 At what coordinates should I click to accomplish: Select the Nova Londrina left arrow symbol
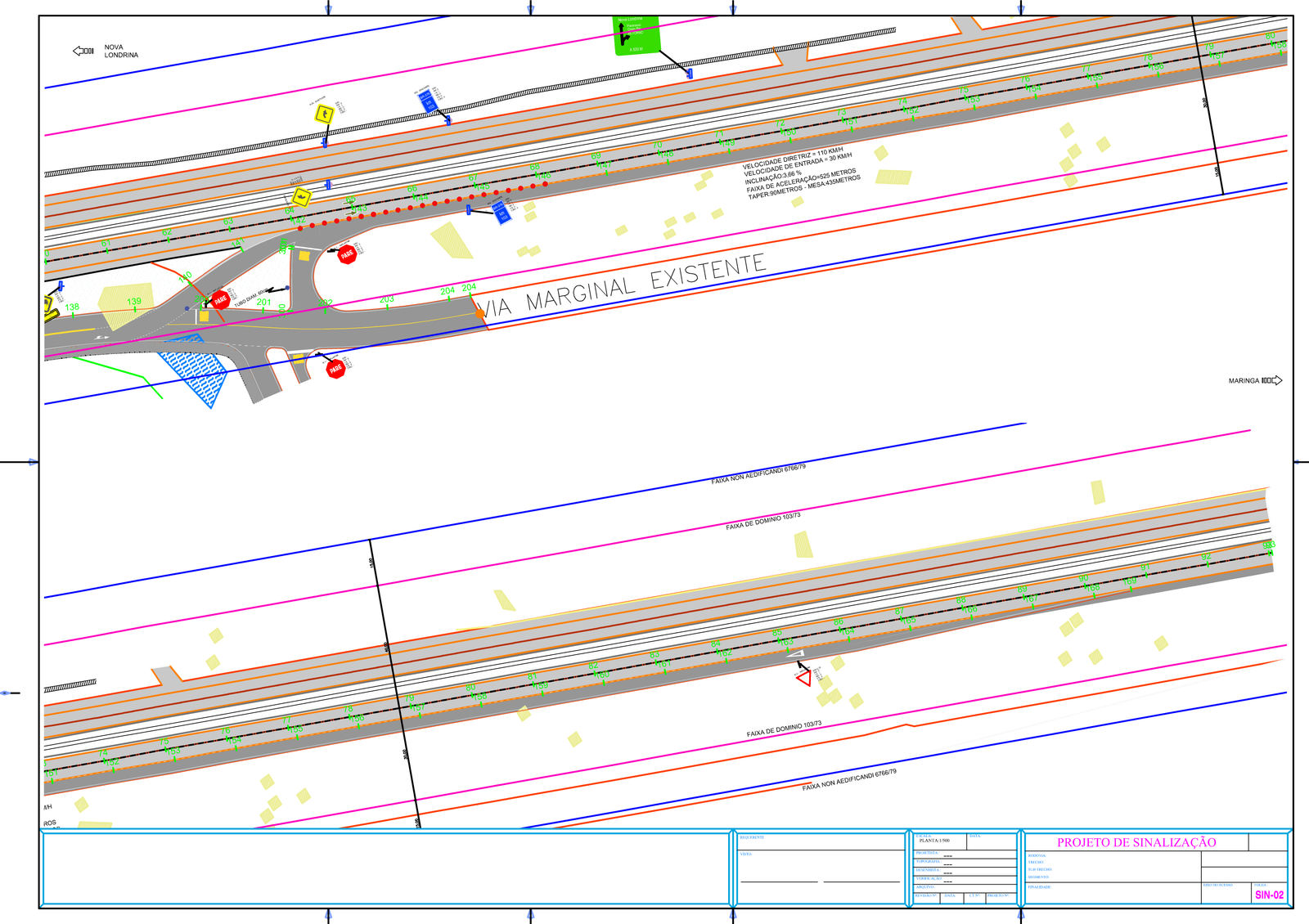coord(83,51)
